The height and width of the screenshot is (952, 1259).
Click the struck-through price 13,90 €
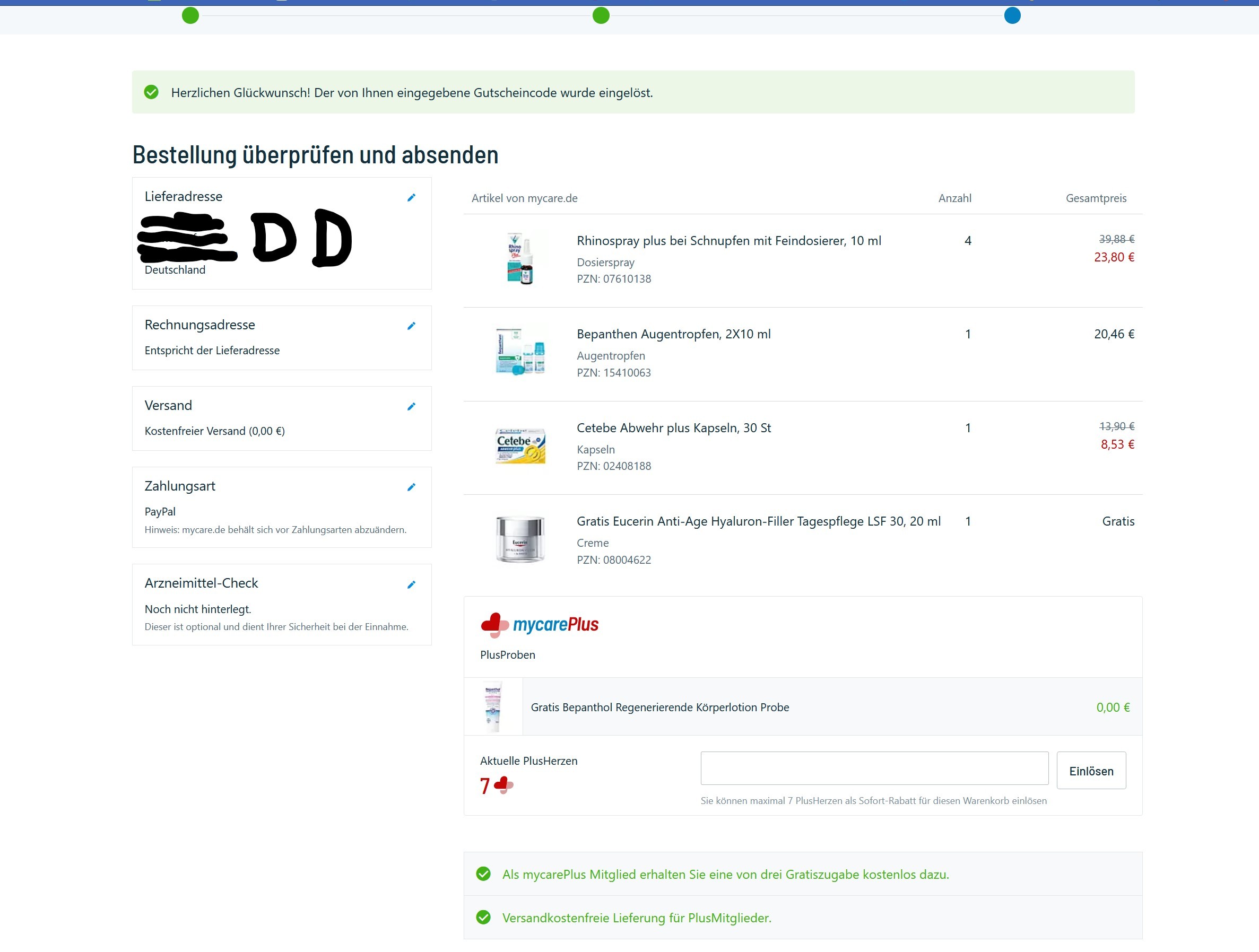[1116, 426]
